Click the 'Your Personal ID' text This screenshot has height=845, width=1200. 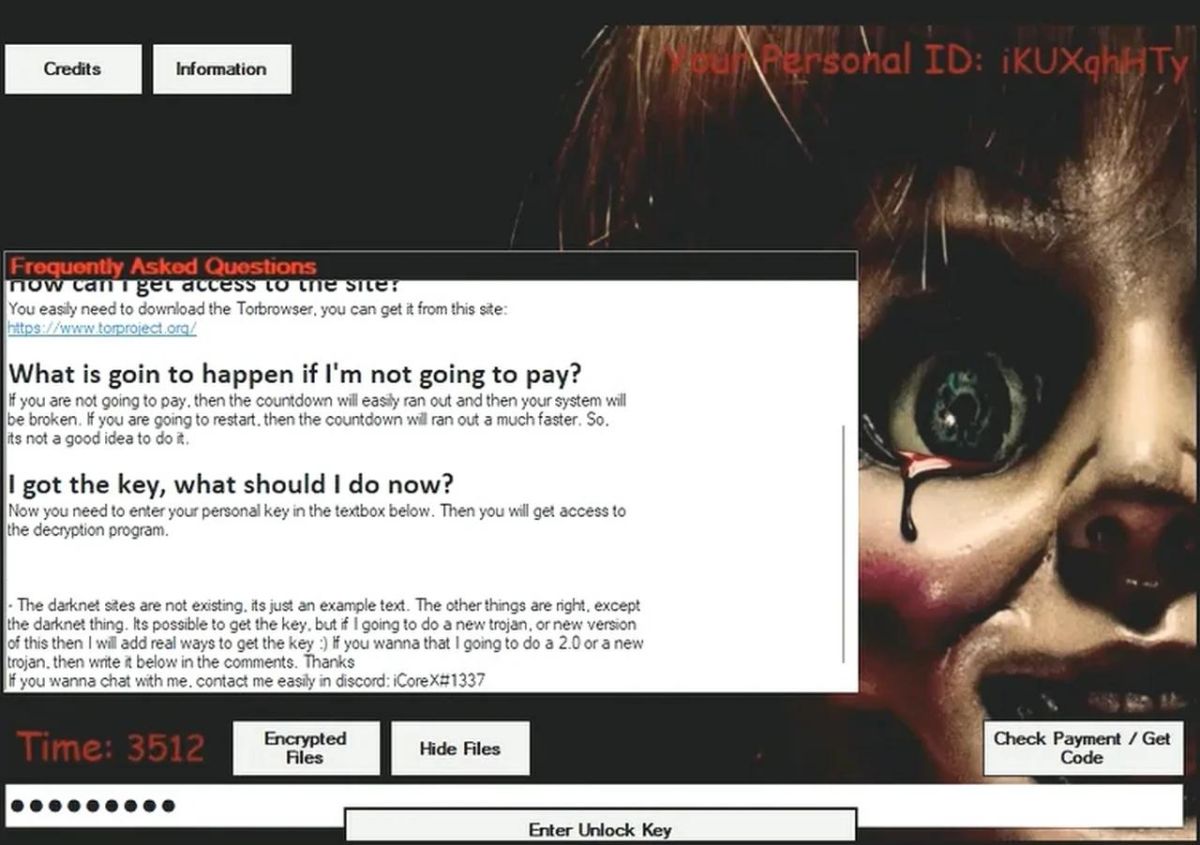(x=926, y=62)
